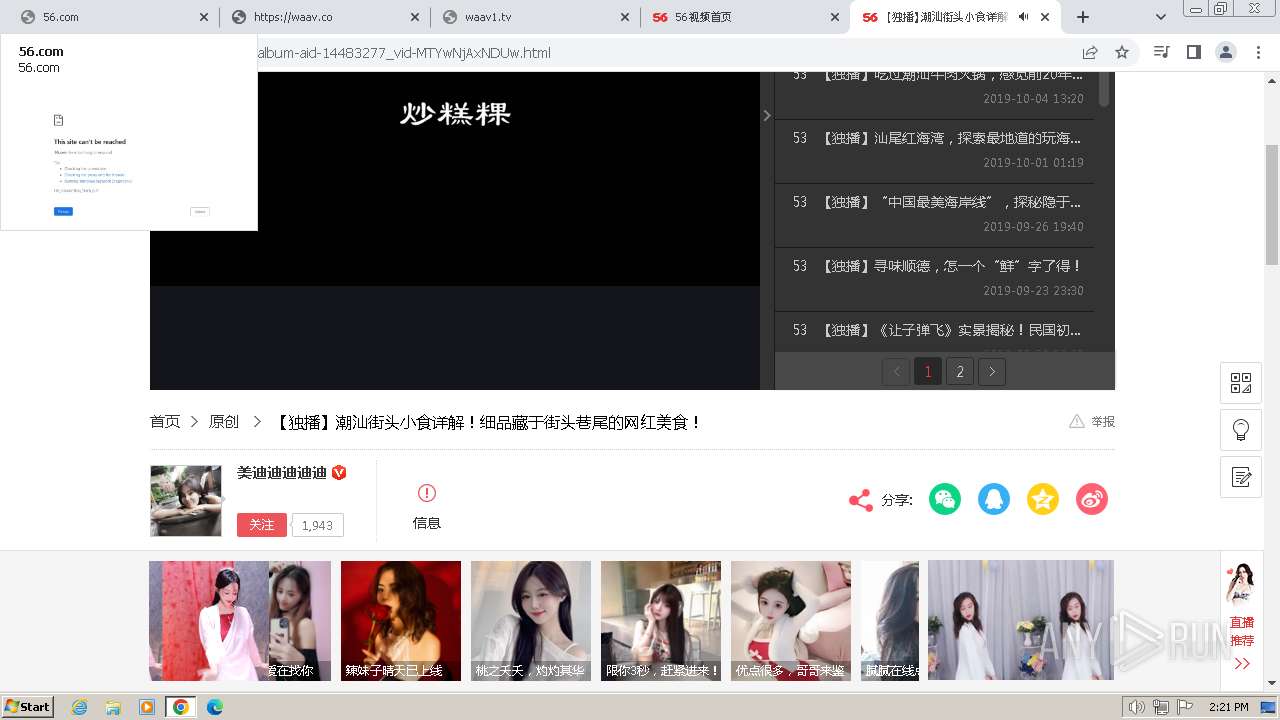Open File Explorer from taskbar
This screenshot has height=720, width=1280.
[x=113, y=707]
